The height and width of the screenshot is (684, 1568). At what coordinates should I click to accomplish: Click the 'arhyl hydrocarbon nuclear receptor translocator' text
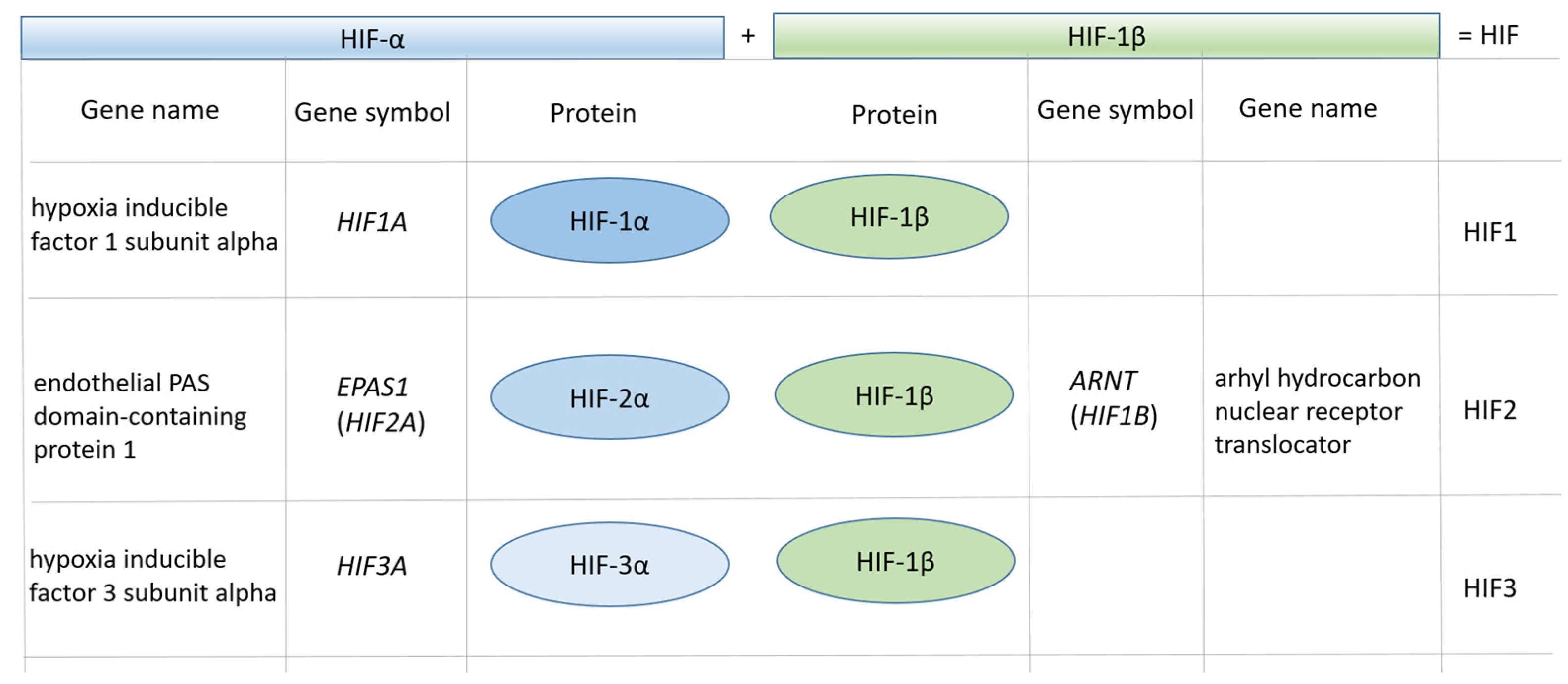coord(1317,411)
